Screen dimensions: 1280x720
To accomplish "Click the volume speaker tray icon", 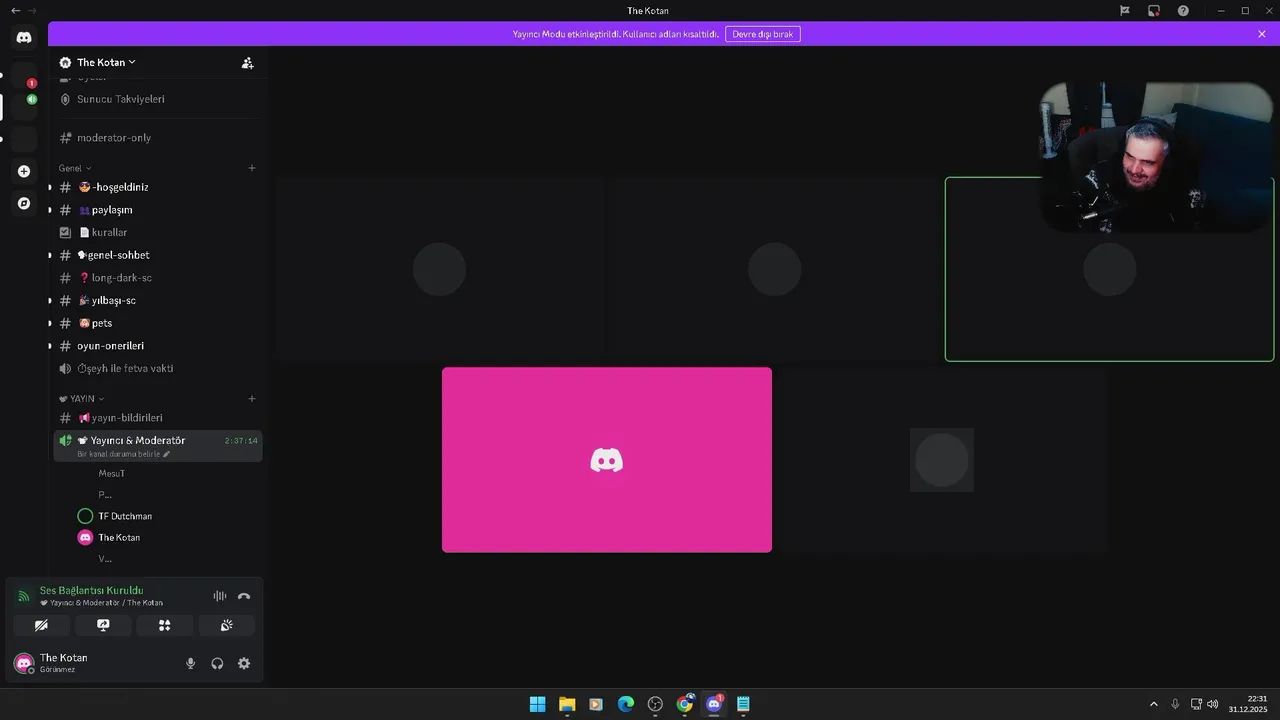I will (x=1212, y=704).
